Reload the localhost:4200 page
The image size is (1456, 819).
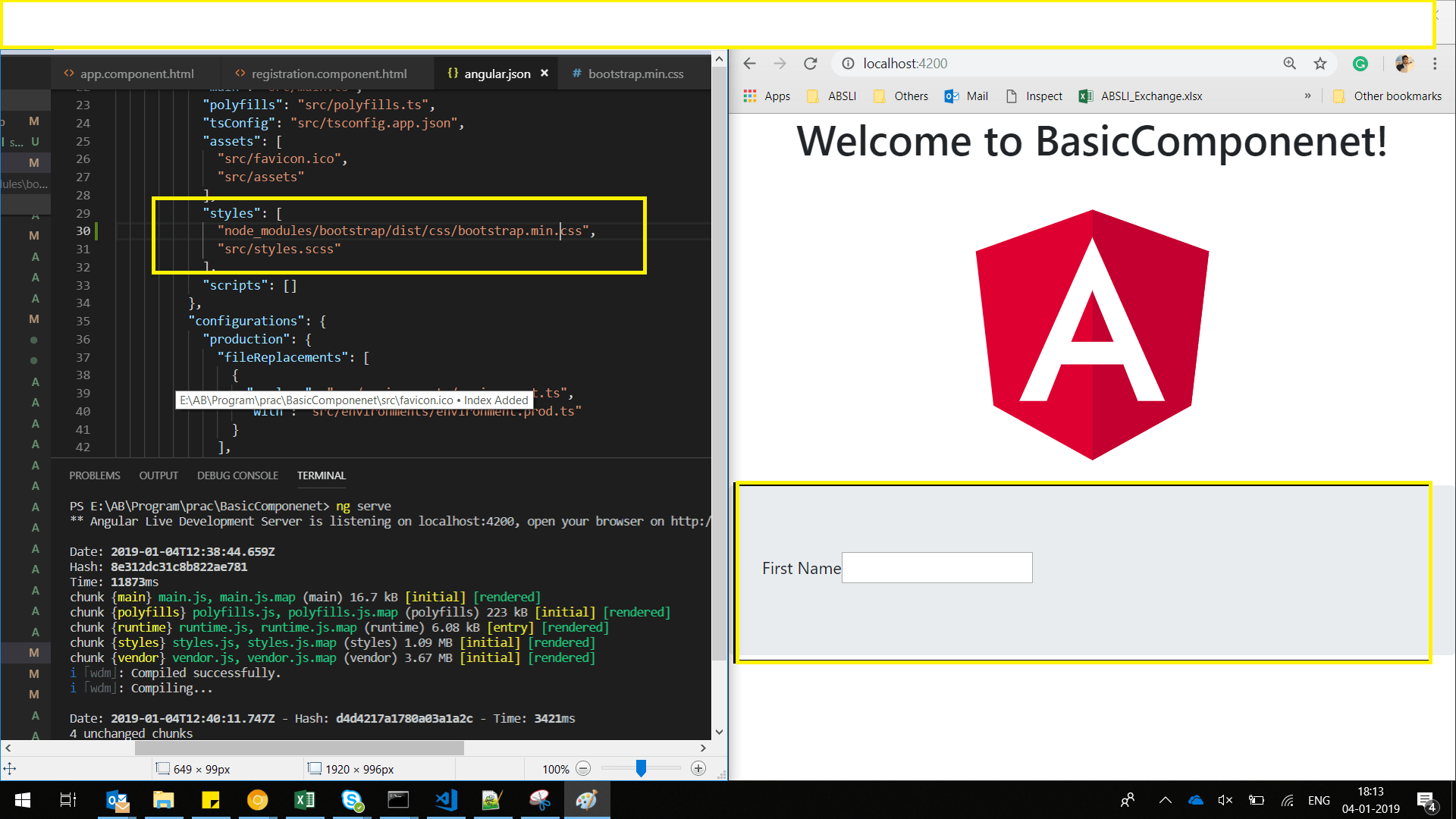pos(811,64)
